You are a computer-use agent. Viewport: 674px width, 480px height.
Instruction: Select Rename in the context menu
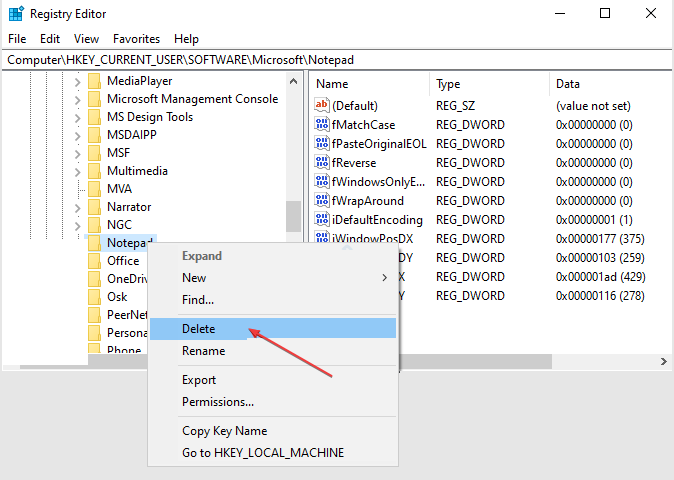click(x=203, y=351)
